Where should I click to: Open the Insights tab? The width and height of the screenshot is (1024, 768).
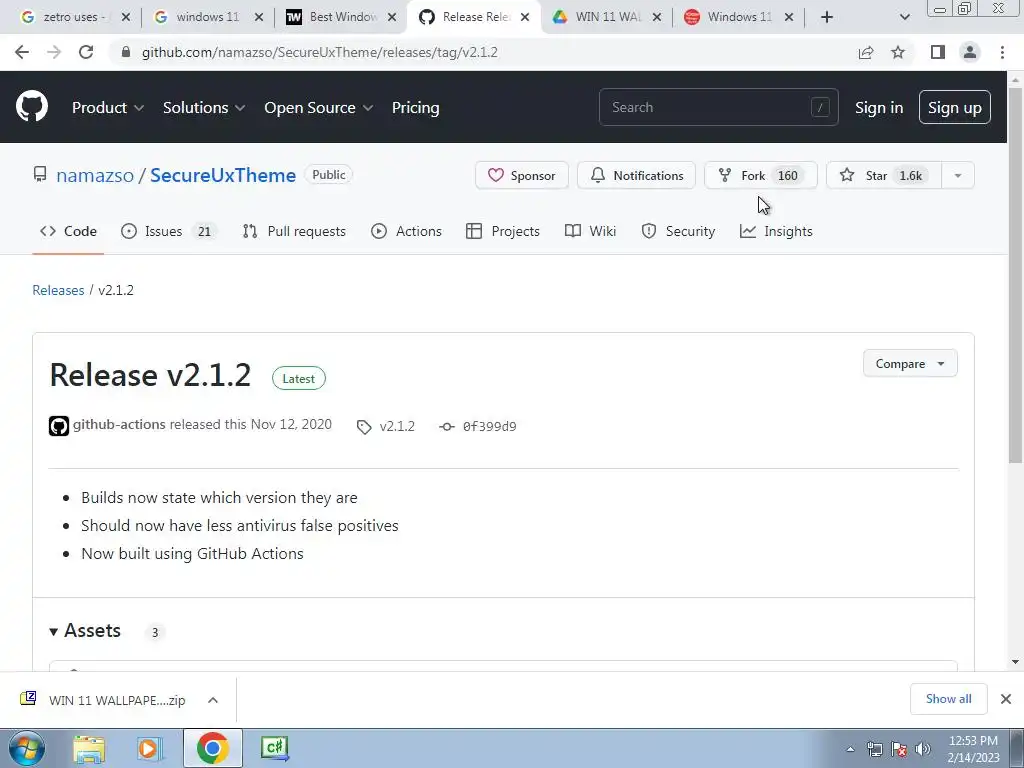click(776, 231)
